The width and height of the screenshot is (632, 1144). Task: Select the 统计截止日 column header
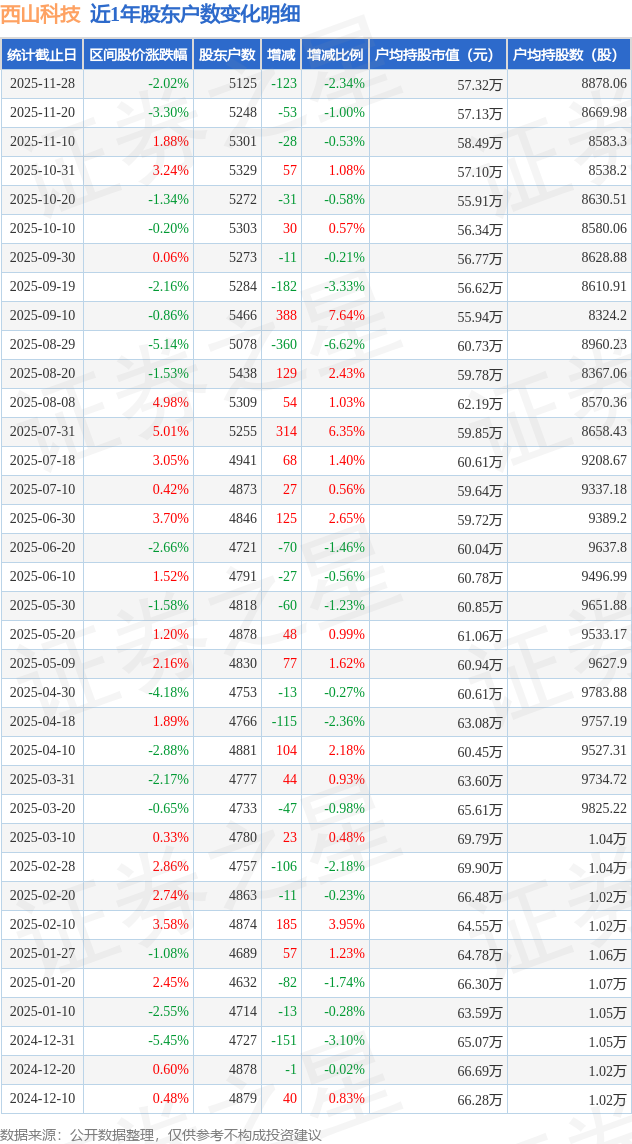click(x=42, y=55)
